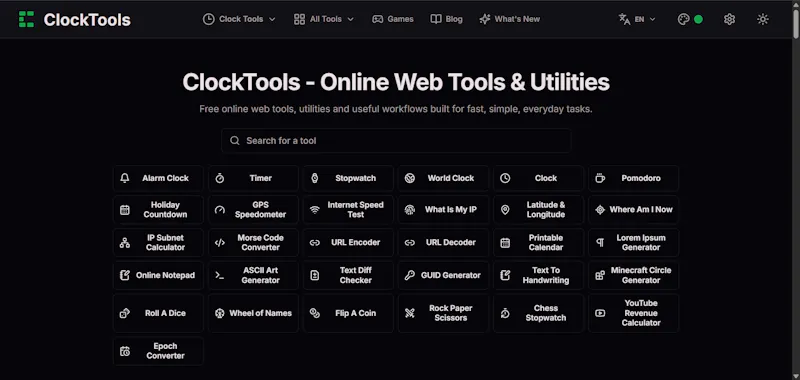Open the GPS Speedometer gauge icon

coord(220,210)
